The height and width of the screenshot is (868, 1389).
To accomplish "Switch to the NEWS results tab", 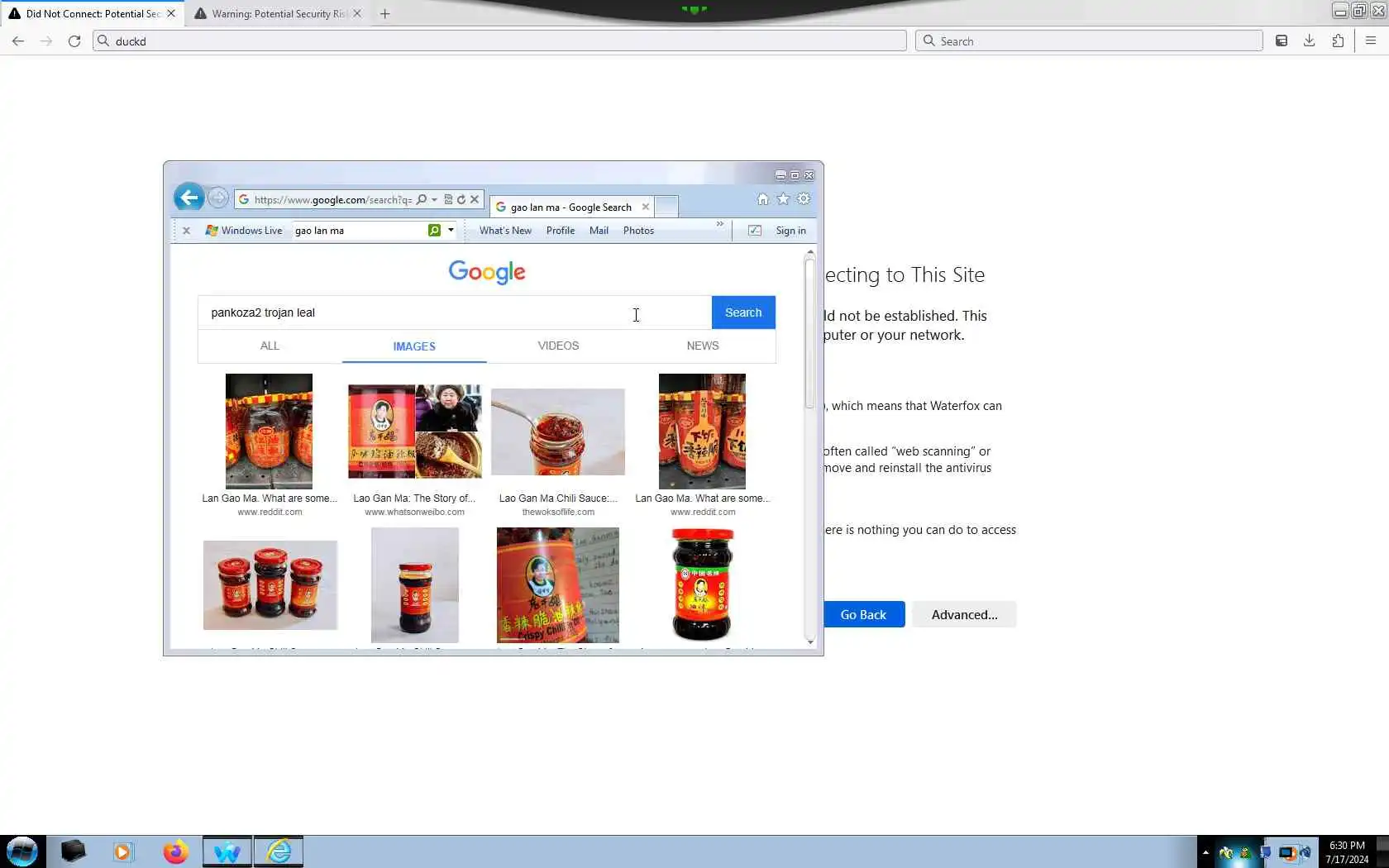I will point(703,346).
